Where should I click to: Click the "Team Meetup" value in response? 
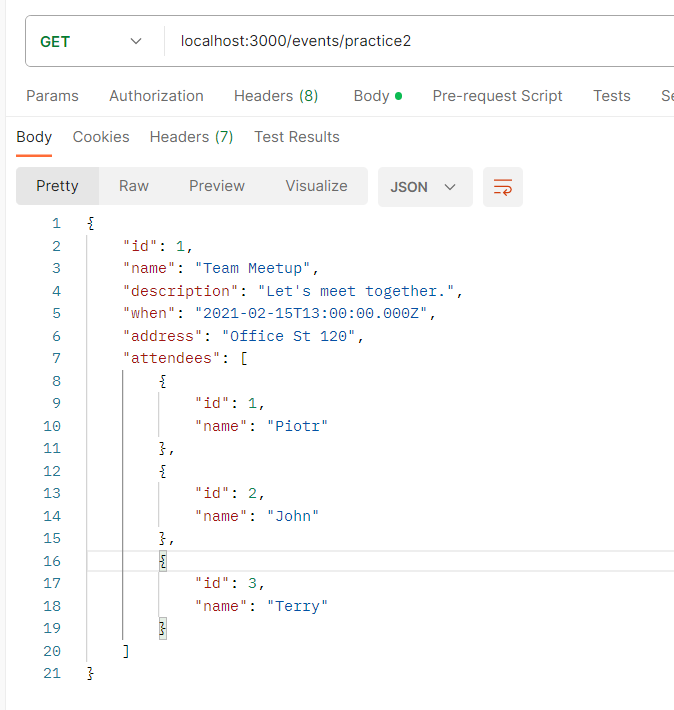pos(256,268)
